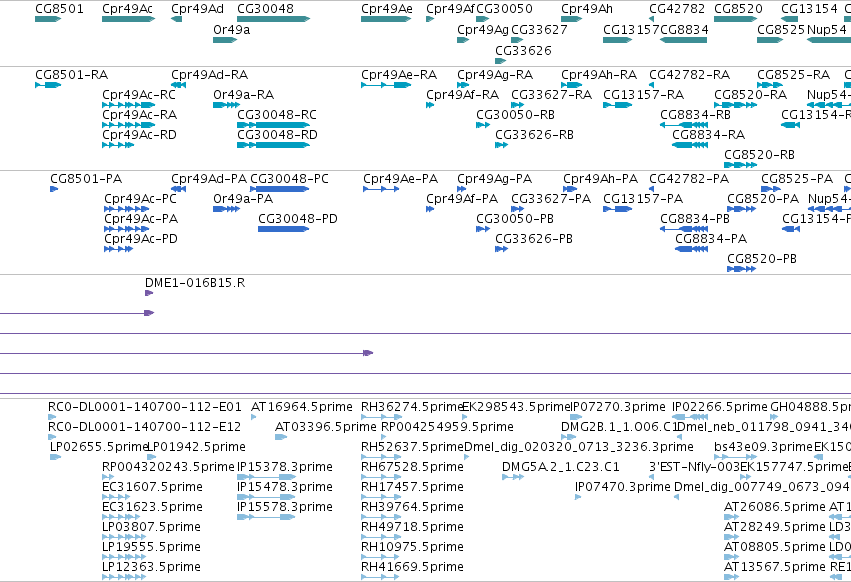Click the CG33627-PA protein label
The width and height of the screenshot is (851, 582).
point(550,199)
